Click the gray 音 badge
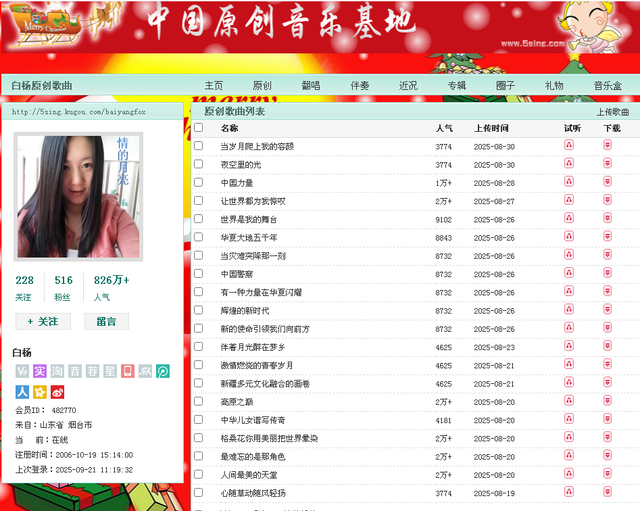 (x=75, y=371)
